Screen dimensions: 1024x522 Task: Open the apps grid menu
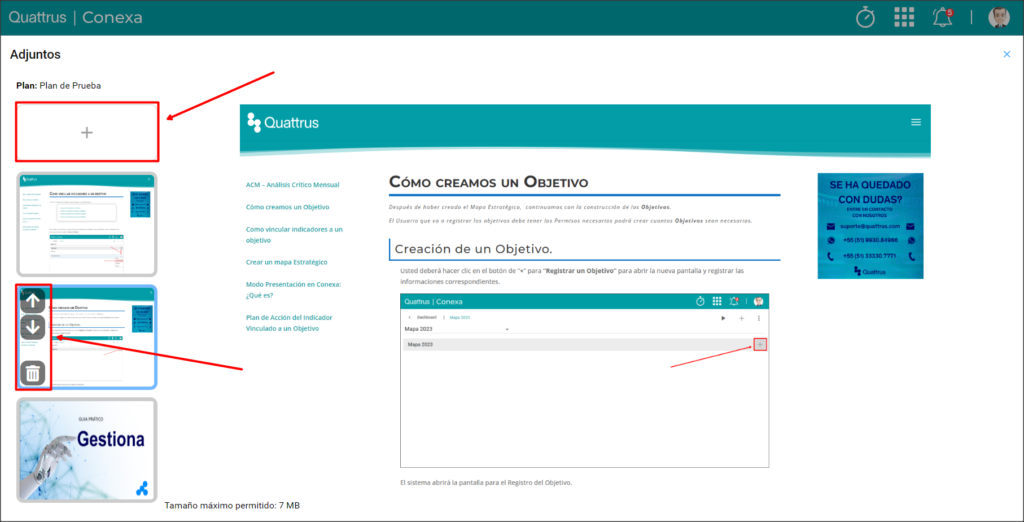coord(904,18)
